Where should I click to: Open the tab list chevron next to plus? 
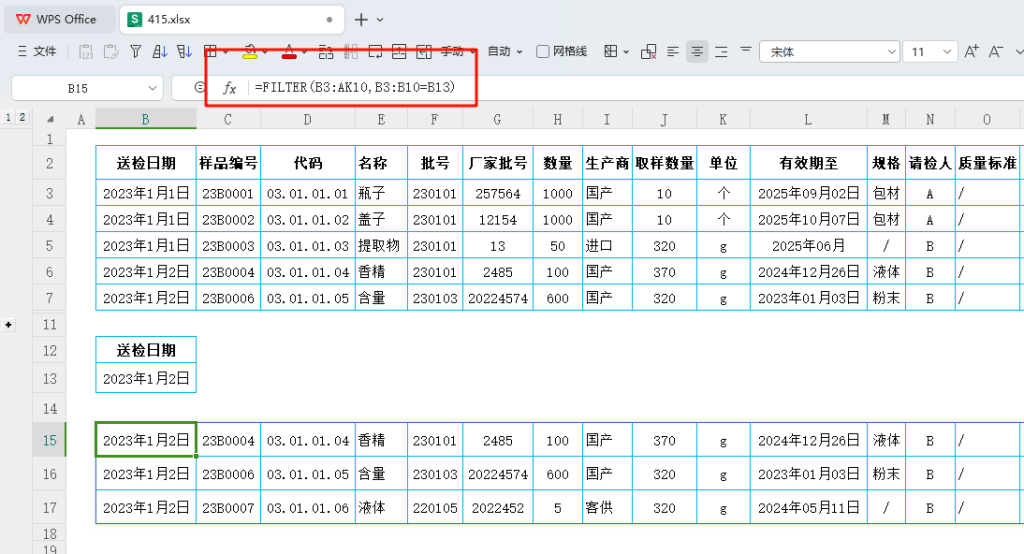pos(380,20)
